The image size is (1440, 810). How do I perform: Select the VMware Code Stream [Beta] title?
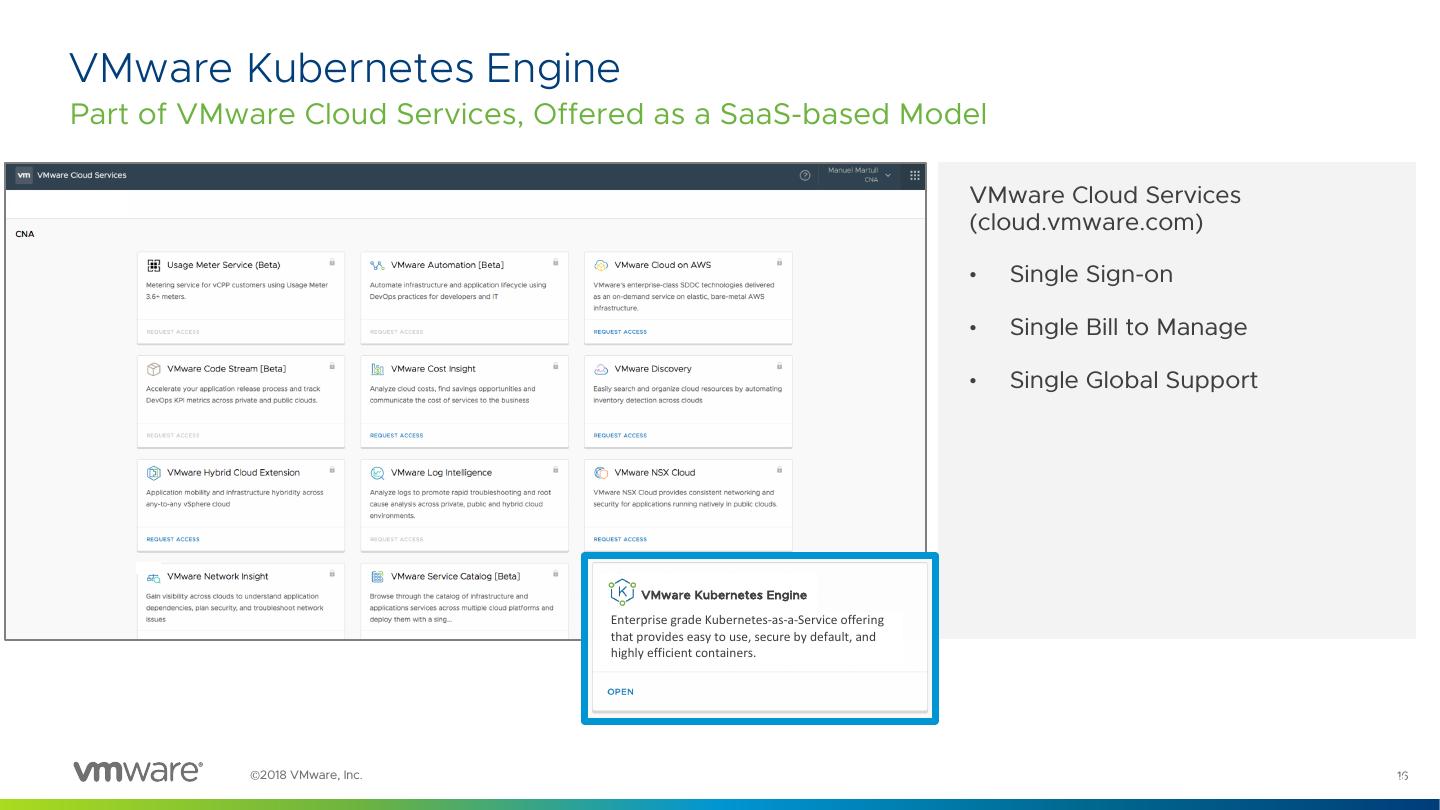click(x=227, y=369)
